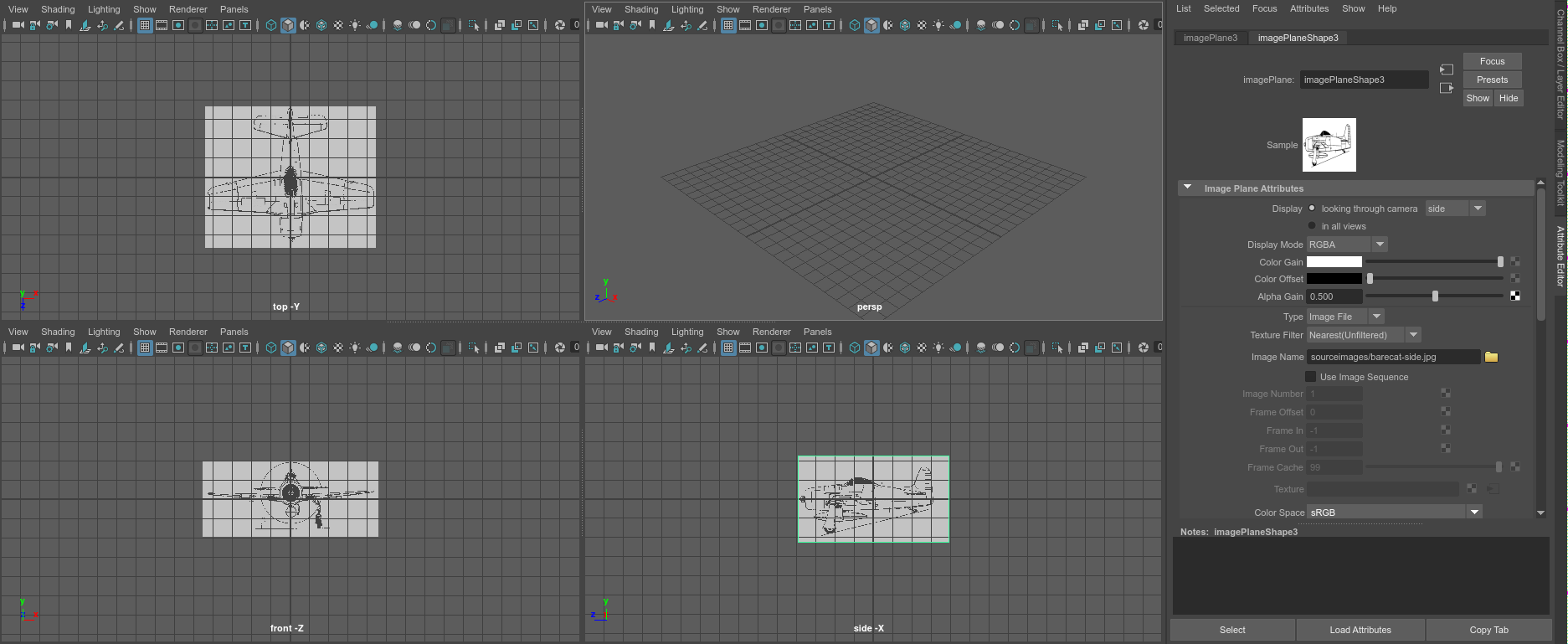Toggle grid icon in top view toolbar
Screen dimensions: 1568x644
tap(145, 25)
